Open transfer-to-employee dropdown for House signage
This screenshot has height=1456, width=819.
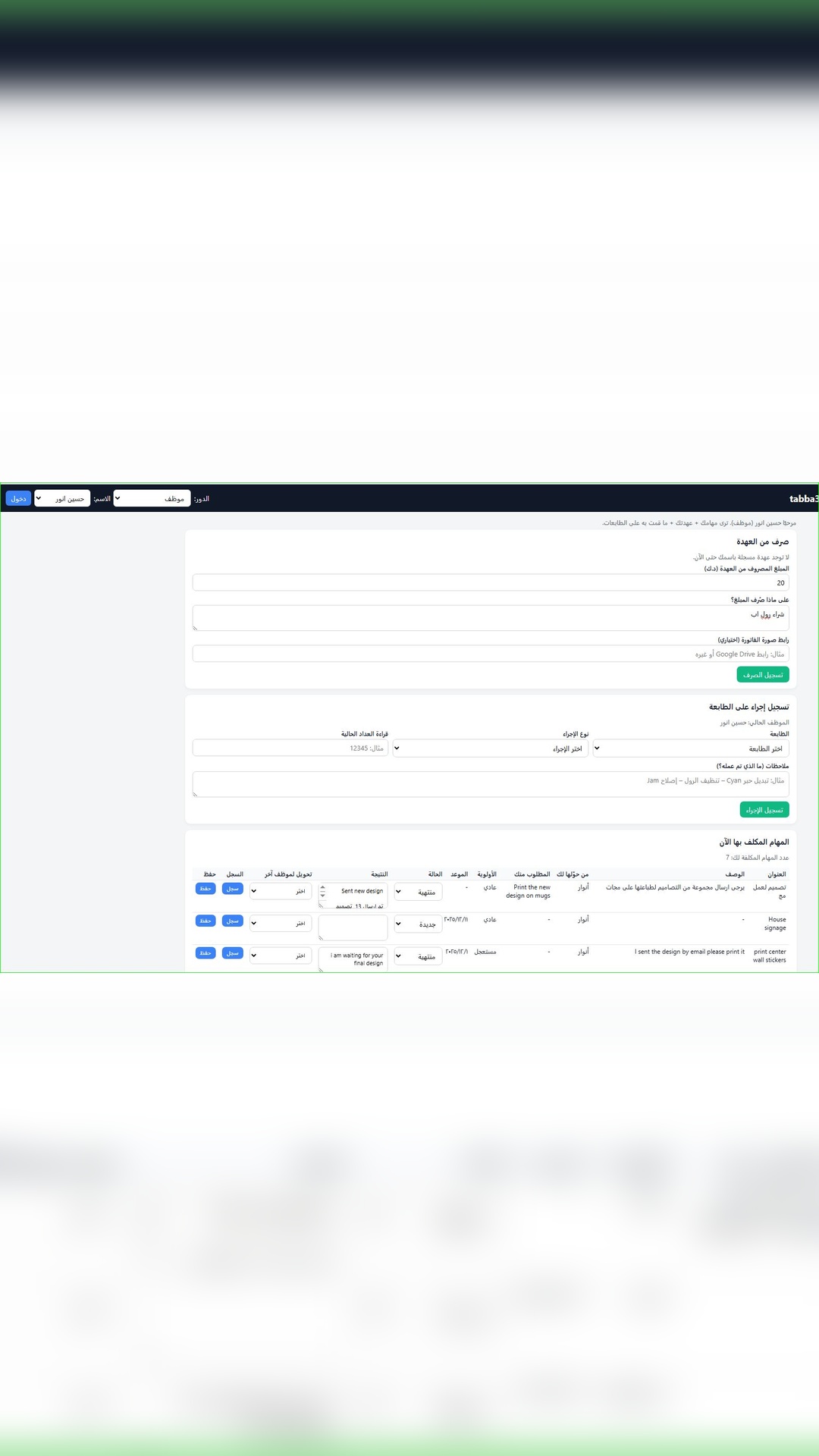point(281,924)
